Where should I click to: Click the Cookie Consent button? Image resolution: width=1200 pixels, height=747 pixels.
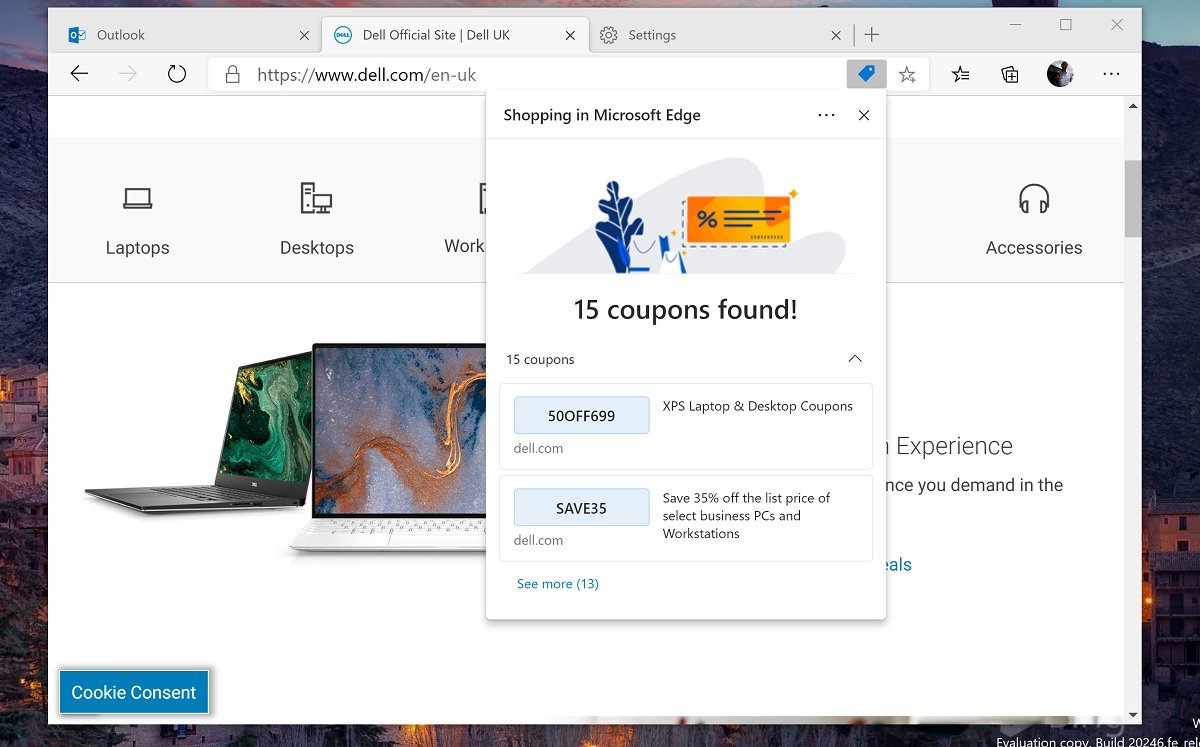click(134, 692)
